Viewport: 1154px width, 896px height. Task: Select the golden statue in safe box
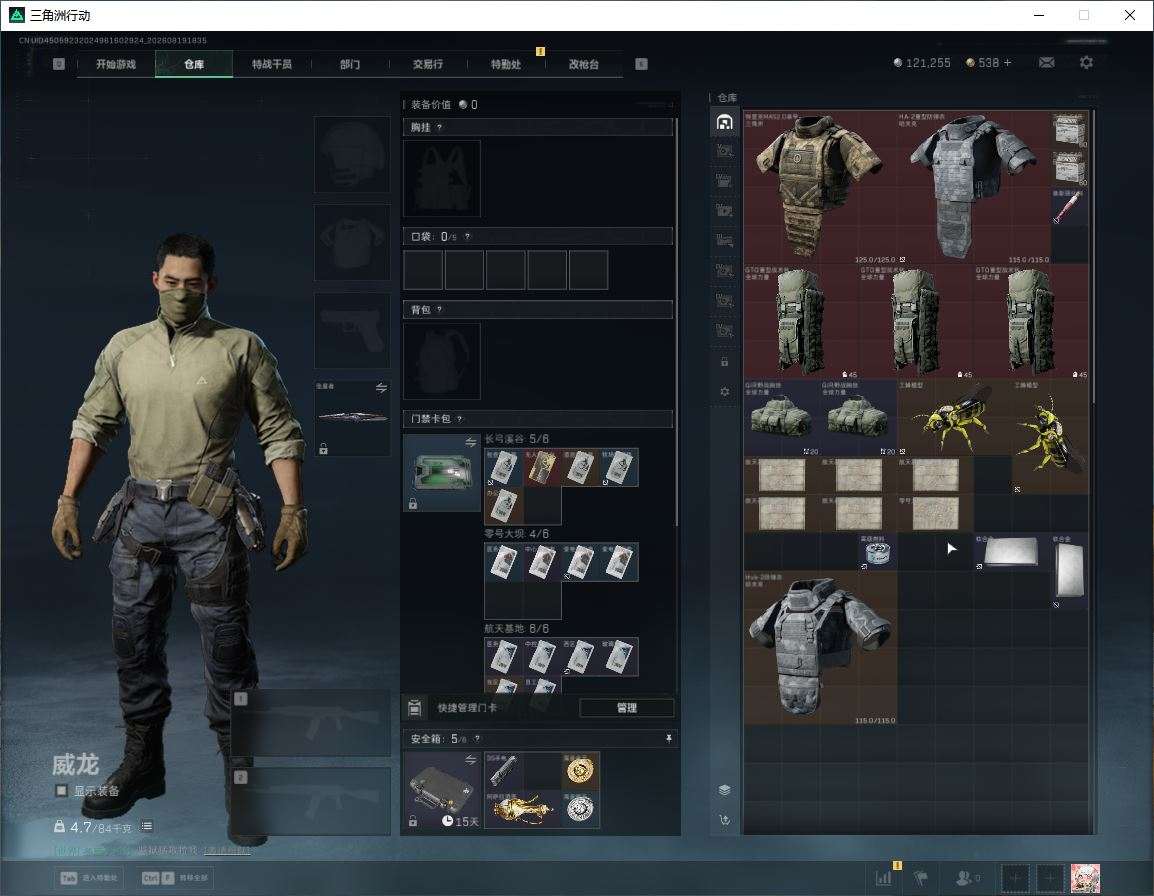coord(523,809)
